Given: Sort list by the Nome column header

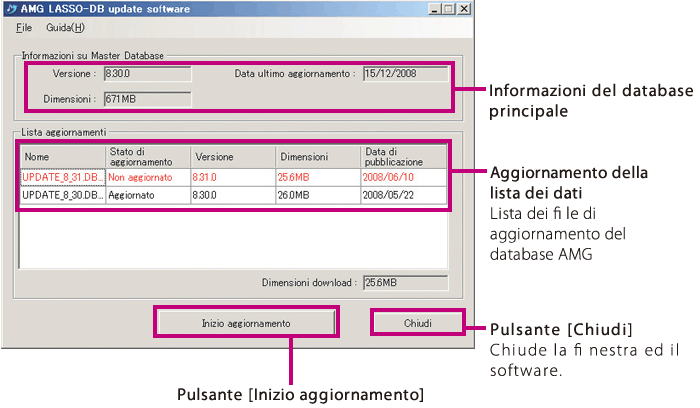Looking at the screenshot, I should click(x=61, y=157).
